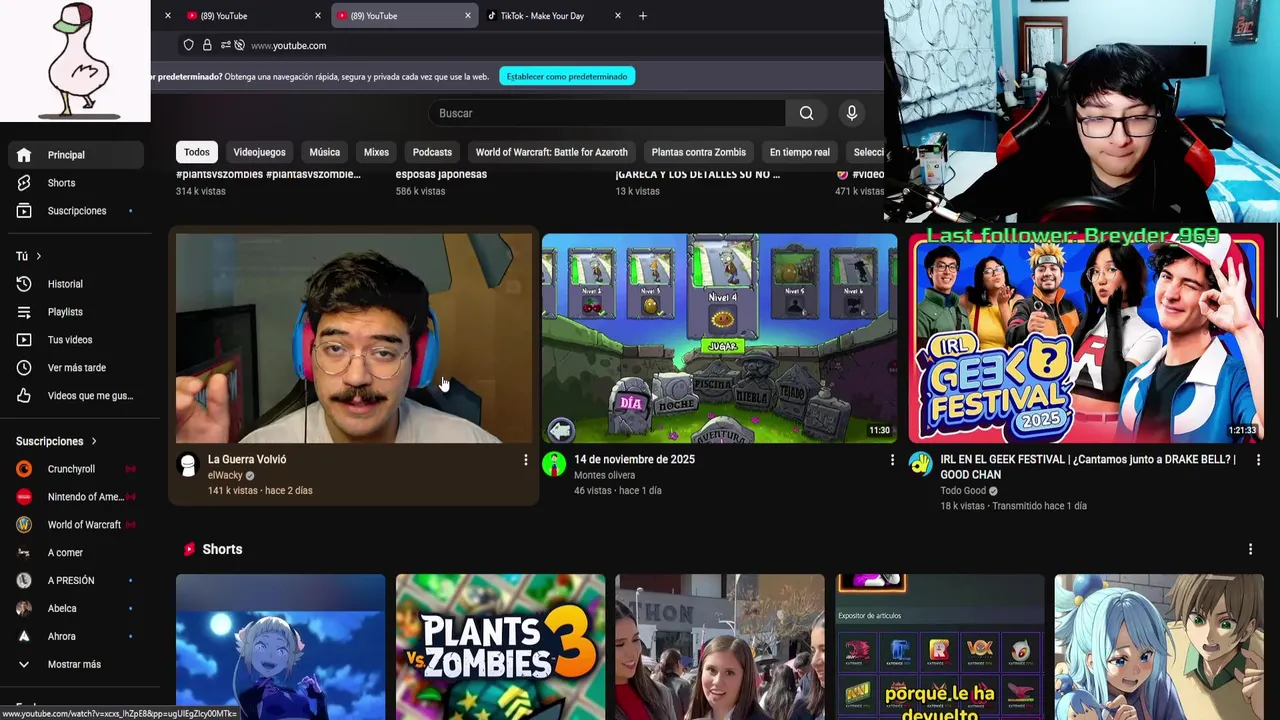
Task: Open A PRESIÓN channel subscription
Action: point(76,581)
